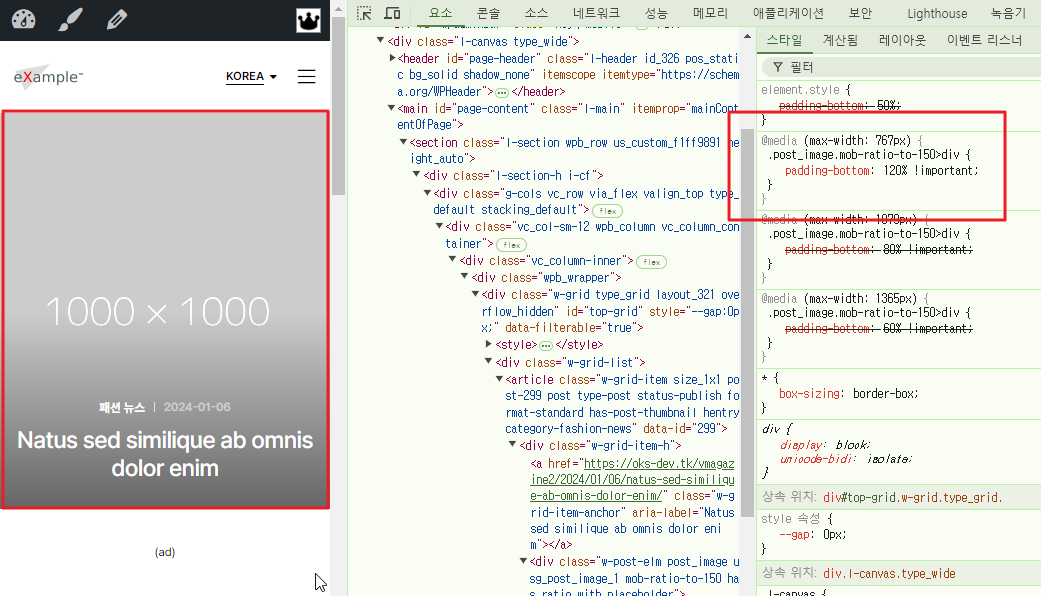This screenshot has height=596, width=1041.
Task: Activate the inspect element picker icon
Action: click(364, 13)
